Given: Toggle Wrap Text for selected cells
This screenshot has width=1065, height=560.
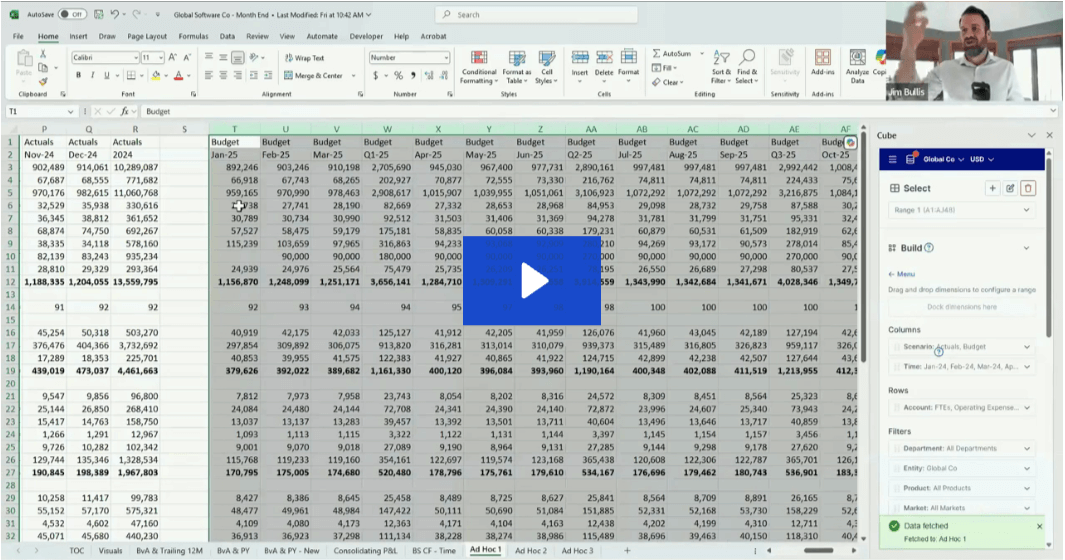Looking at the screenshot, I should tap(304, 58).
